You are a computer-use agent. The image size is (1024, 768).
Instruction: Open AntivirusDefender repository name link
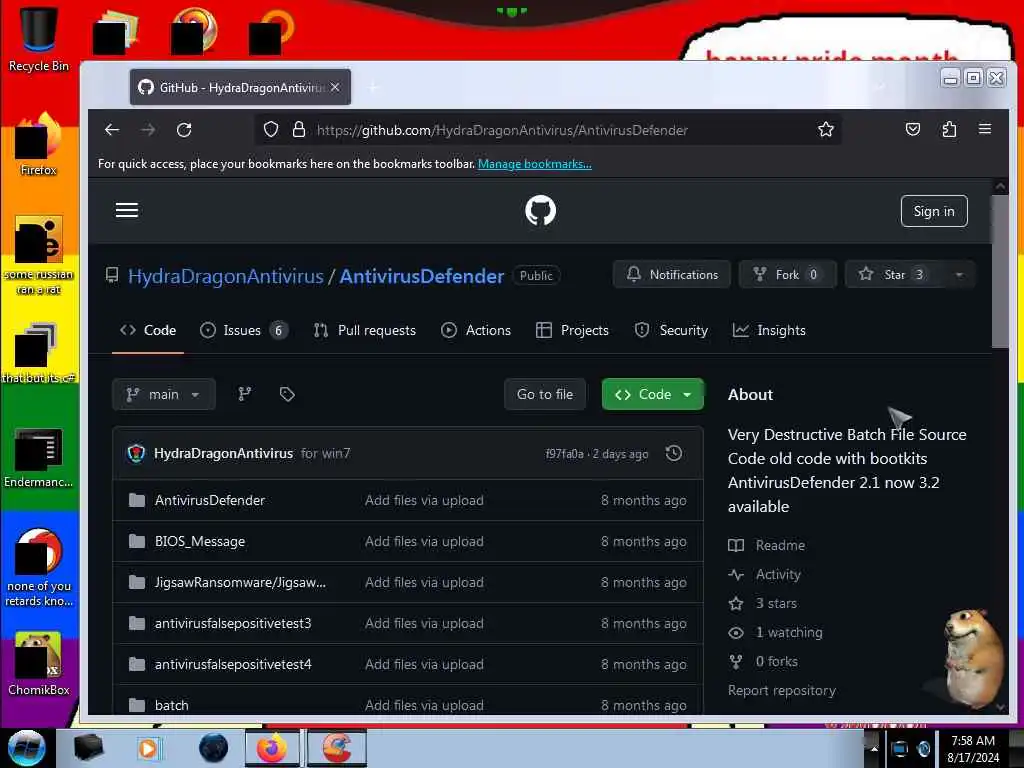422,276
